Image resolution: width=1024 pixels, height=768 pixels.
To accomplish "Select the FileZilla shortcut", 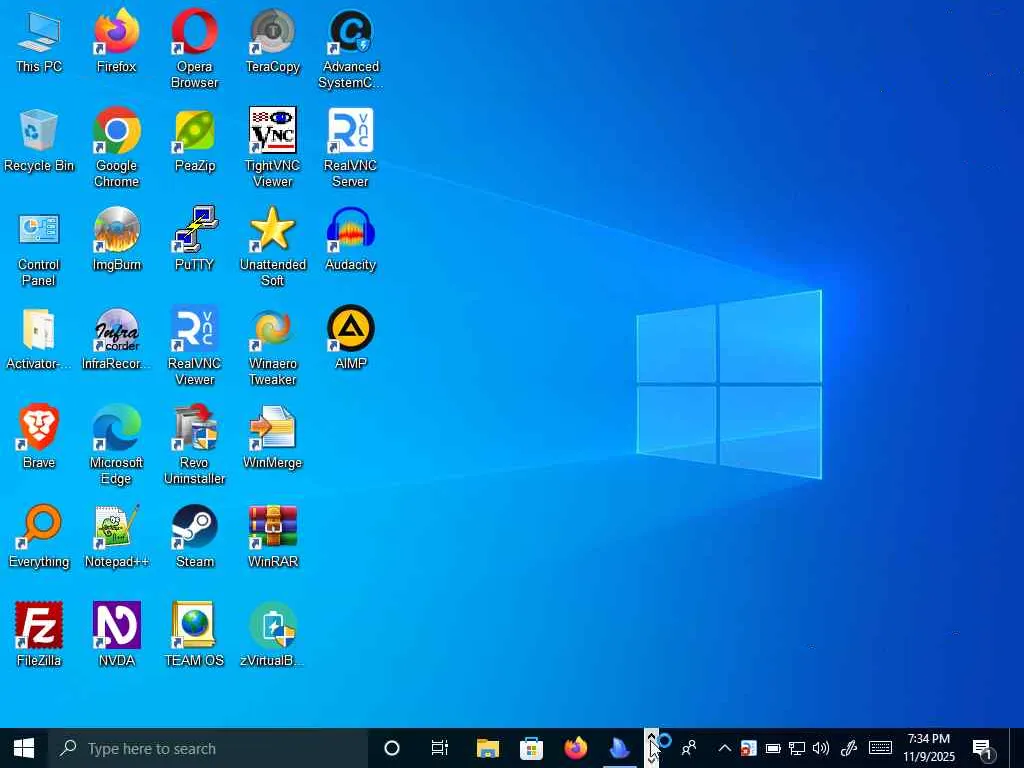I will pyautogui.click(x=39, y=636).
